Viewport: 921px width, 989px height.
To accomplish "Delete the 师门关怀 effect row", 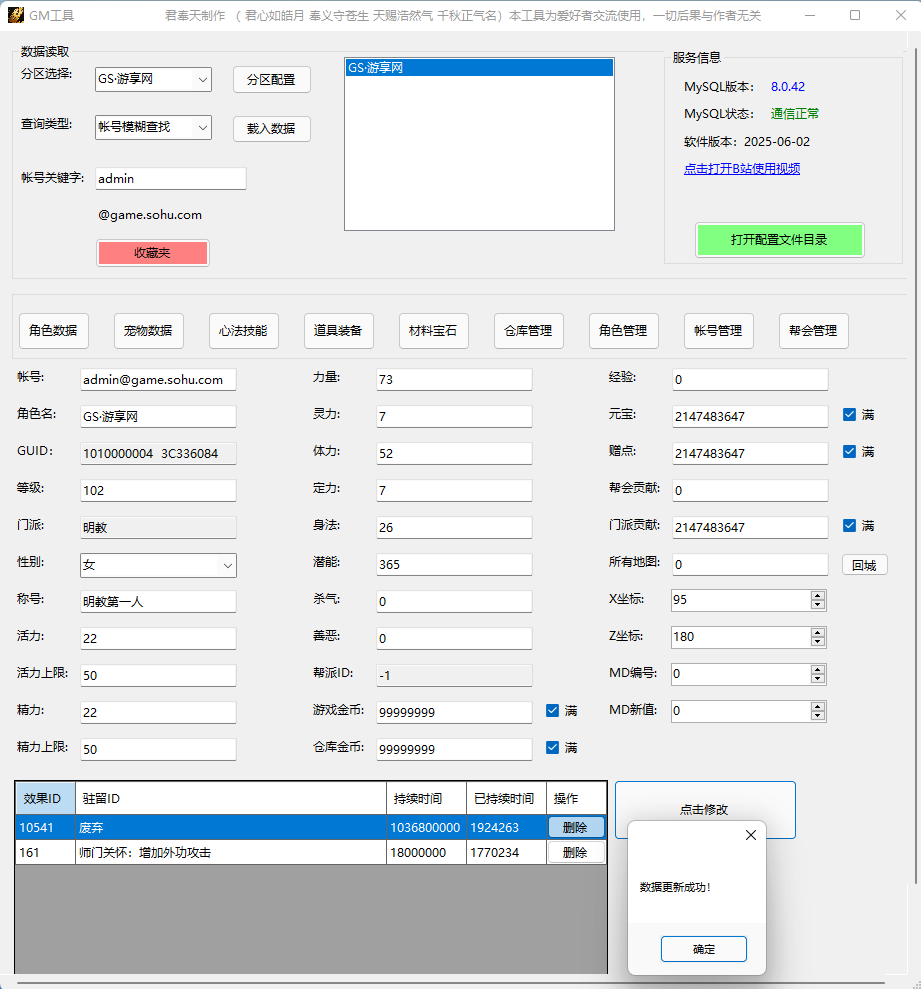I will [575, 853].
